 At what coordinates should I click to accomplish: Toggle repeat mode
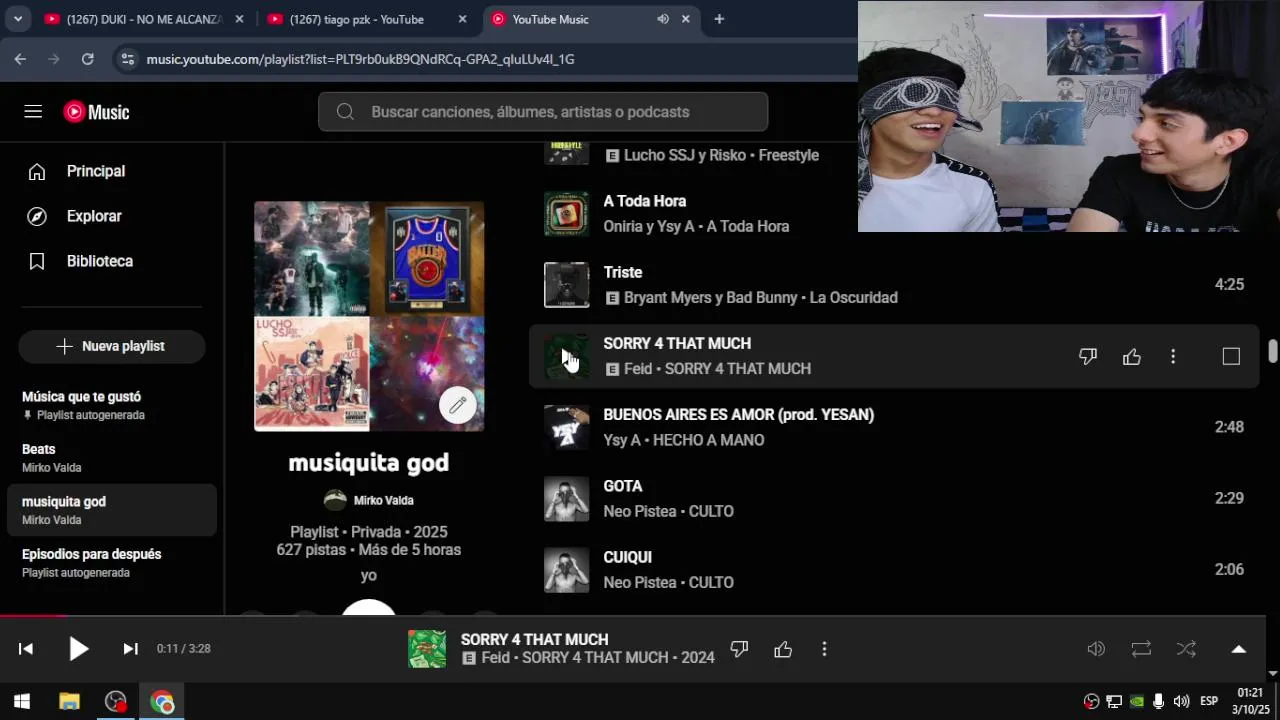(1141, 649)
